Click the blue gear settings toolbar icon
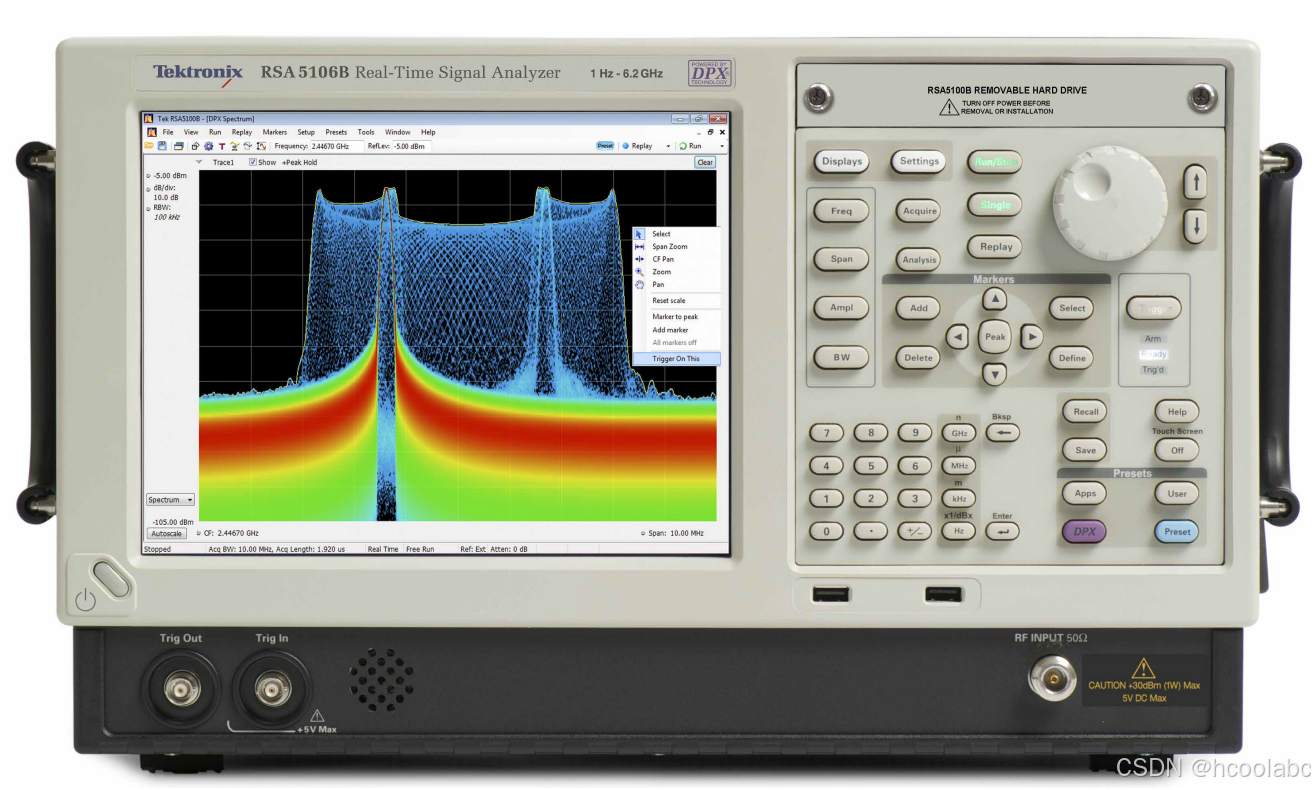 208,146
